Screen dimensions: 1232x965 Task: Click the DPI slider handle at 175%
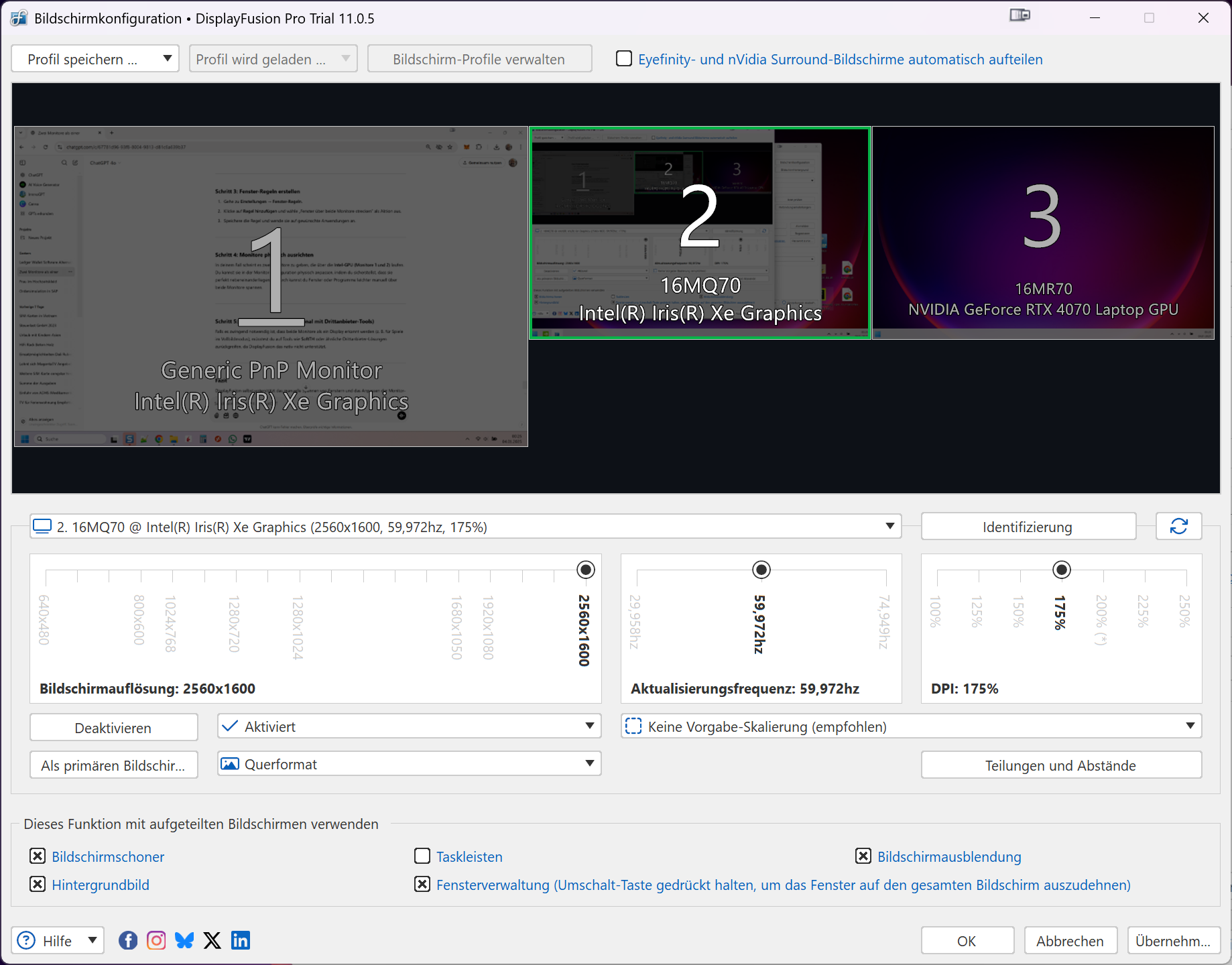pyautogui.click(x=1062, y=570)
